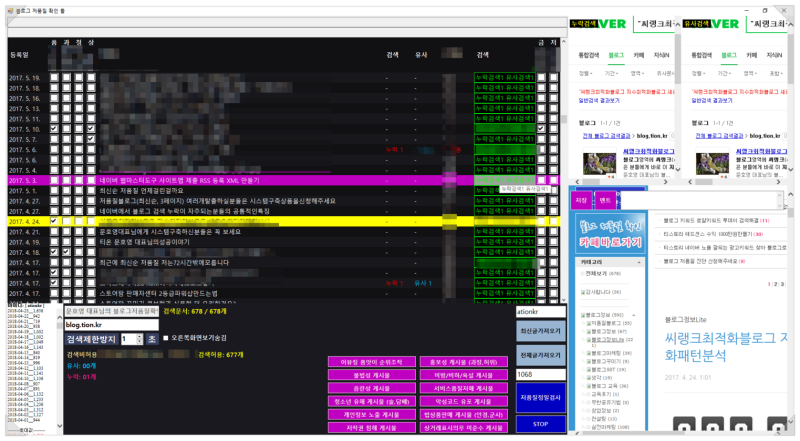
Task: Click 누락검색1 button in 2017. 5. 19. row
Action: [489, 78]
